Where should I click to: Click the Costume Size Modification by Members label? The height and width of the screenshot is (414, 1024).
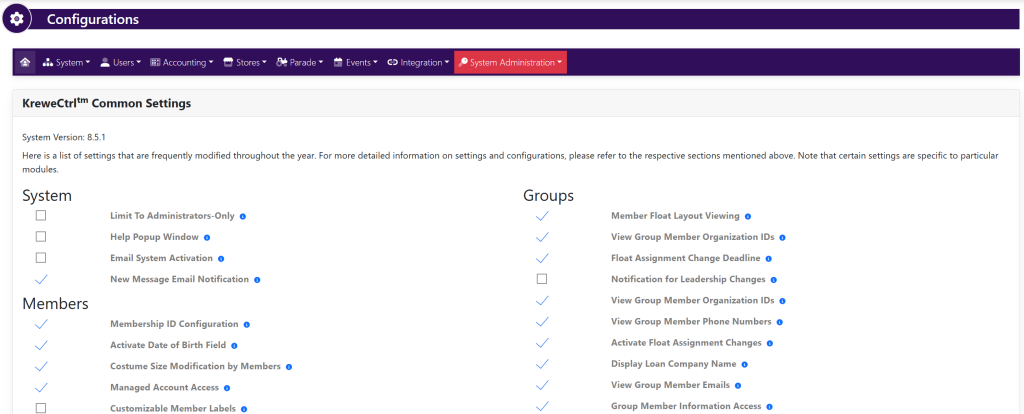[x=195, y=366]
